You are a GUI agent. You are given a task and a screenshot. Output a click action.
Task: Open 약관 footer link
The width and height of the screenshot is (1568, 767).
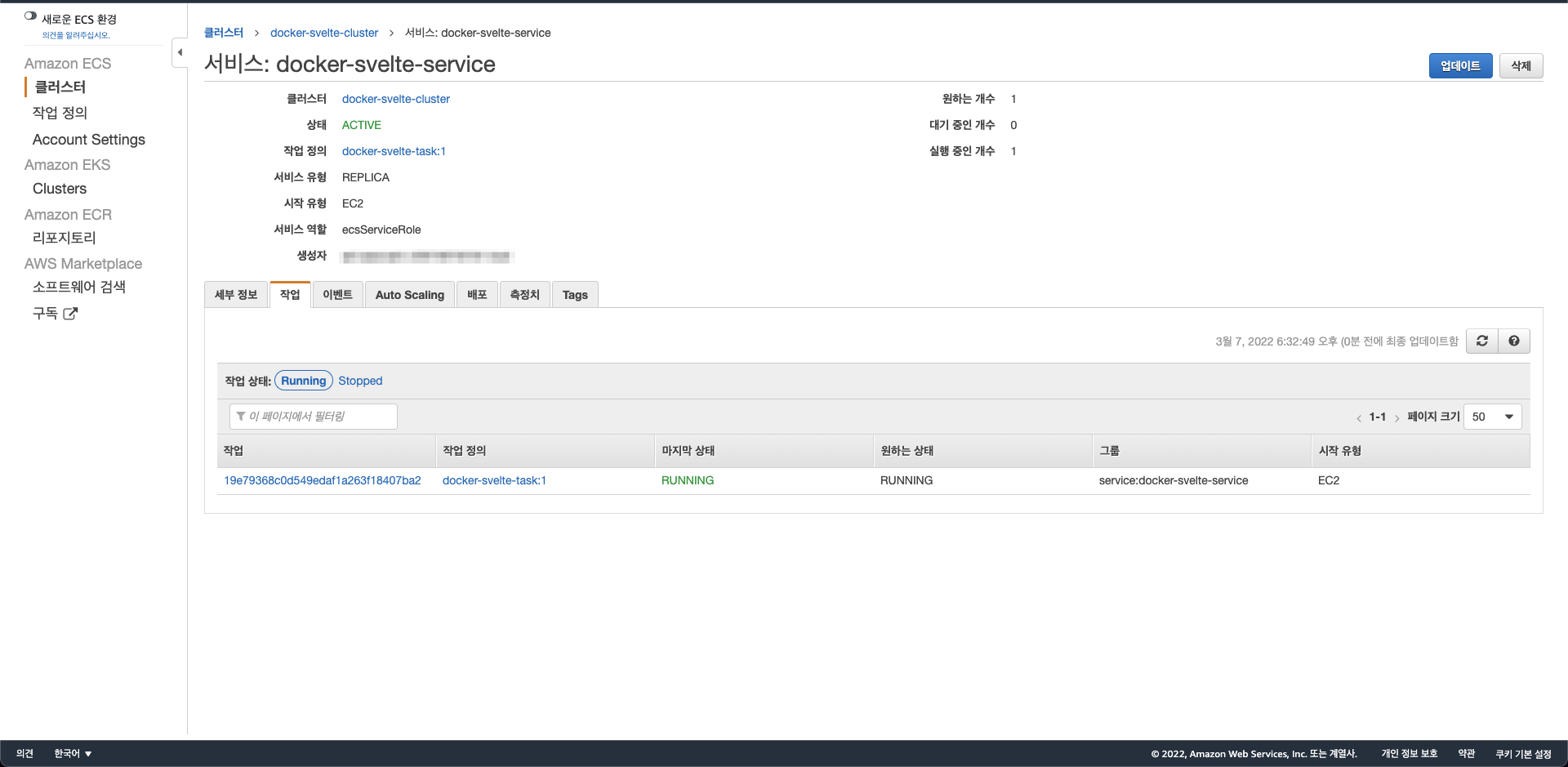pyautogui.click(x=1467, y=753)
